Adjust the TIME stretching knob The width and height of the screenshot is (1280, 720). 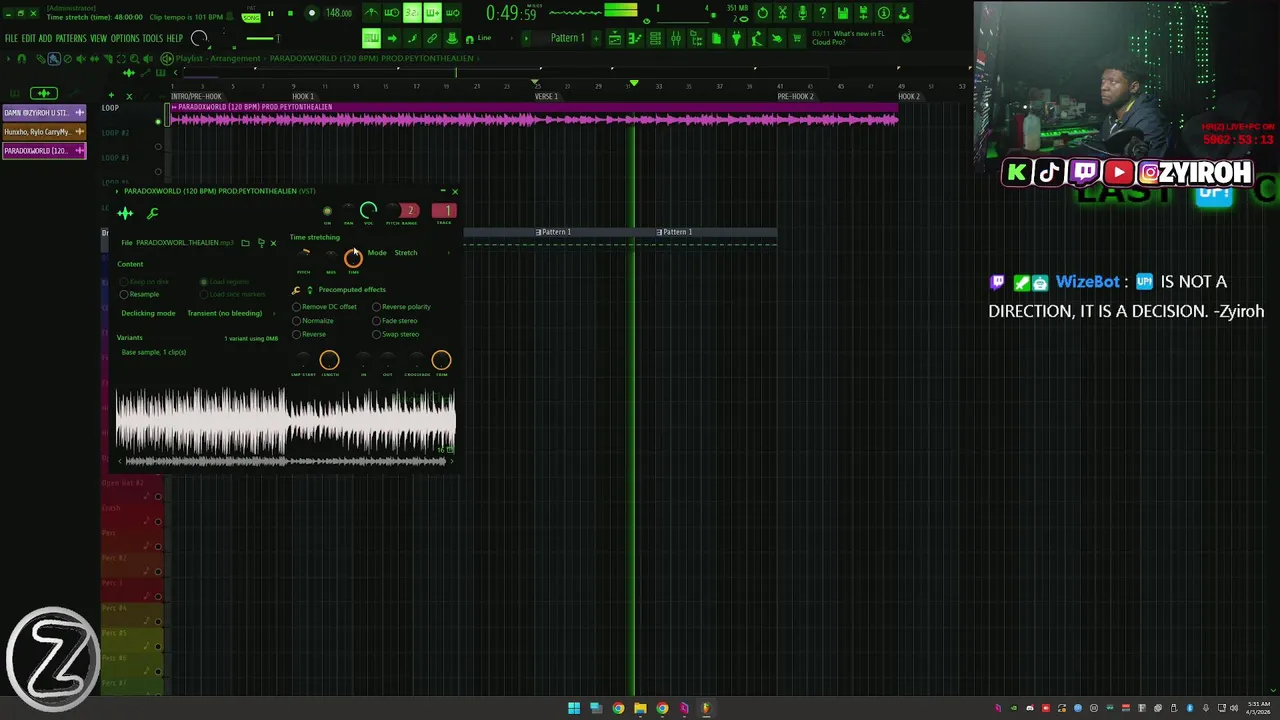[353, 259]
